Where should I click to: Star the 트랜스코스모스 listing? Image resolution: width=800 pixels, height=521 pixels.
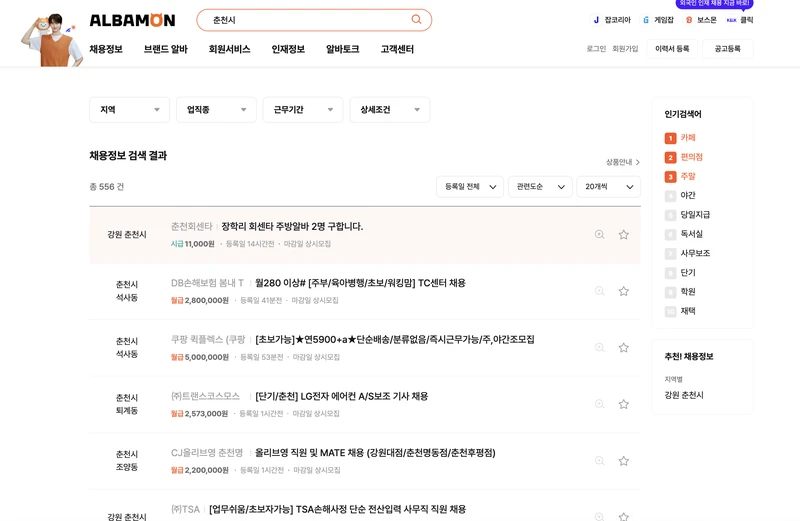[x=623, y=405]
